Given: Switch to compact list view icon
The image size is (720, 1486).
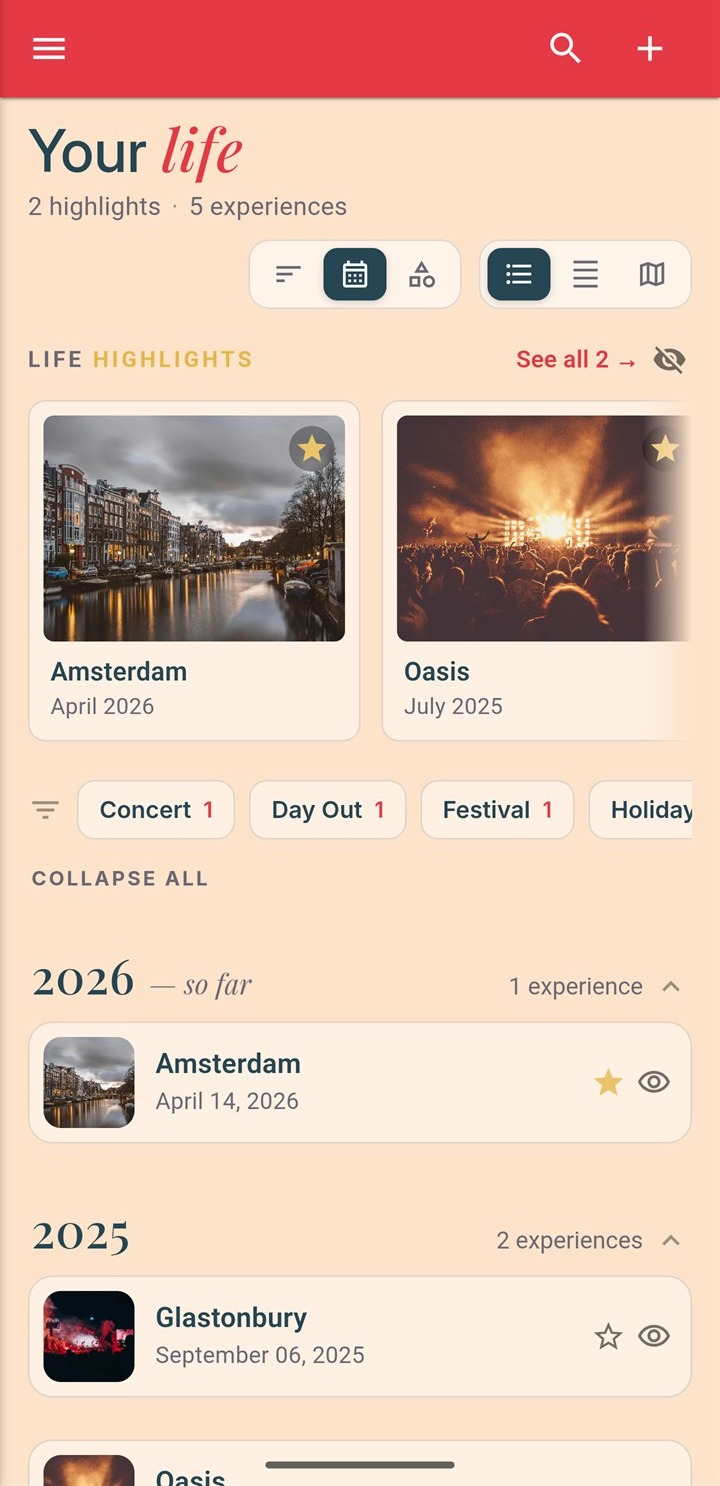Looking at the screenshot, I should (x=586, y=274).
